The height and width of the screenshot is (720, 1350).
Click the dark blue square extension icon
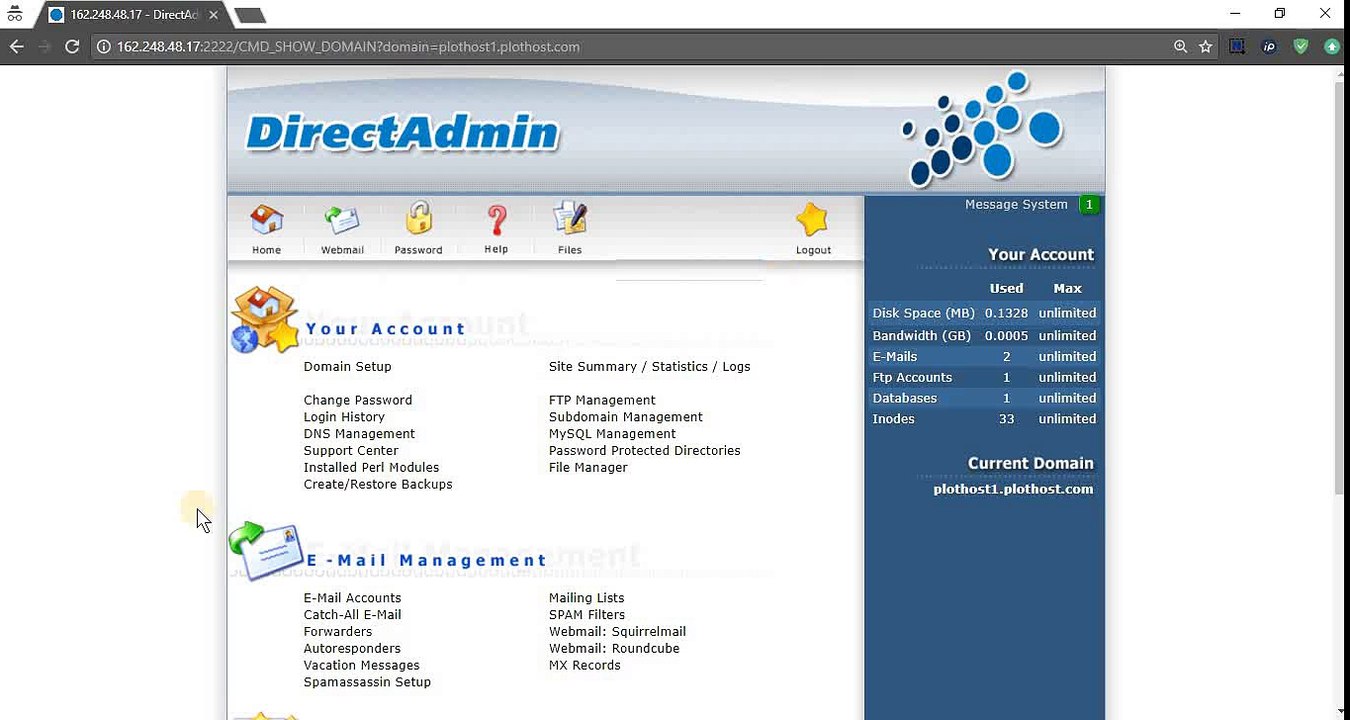[x=1238, y=46]
